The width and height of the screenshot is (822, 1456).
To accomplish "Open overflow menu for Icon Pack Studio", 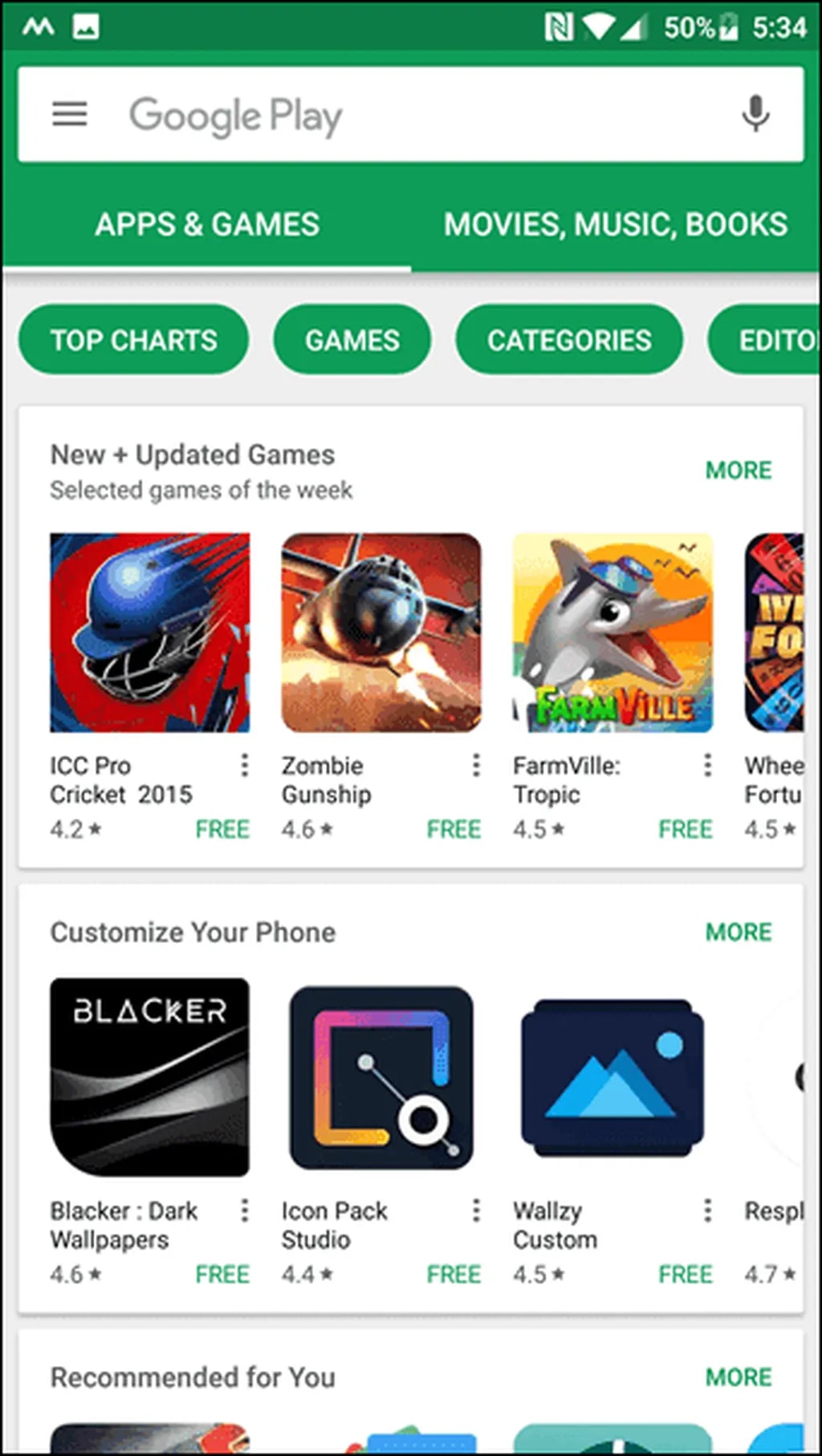I will (x=476, y=1210).
